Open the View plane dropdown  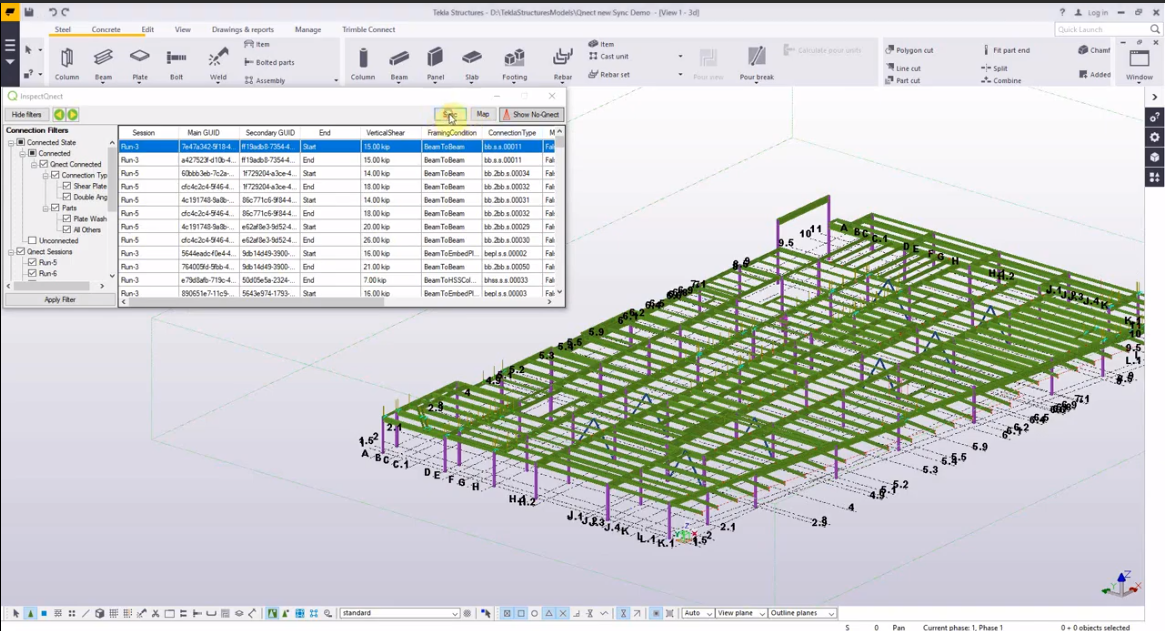tap(741, 613)
